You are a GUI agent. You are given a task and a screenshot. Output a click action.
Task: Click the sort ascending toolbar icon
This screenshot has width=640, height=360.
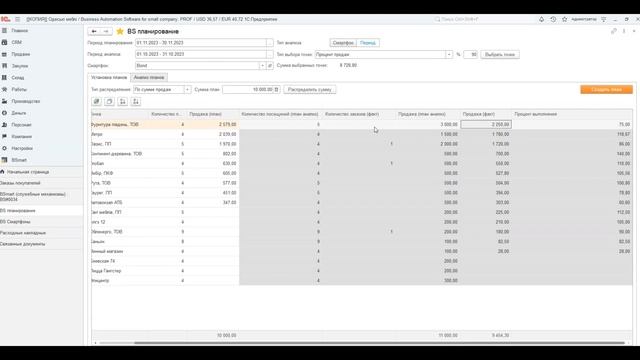pyautogui.click(x=122, y=101)
